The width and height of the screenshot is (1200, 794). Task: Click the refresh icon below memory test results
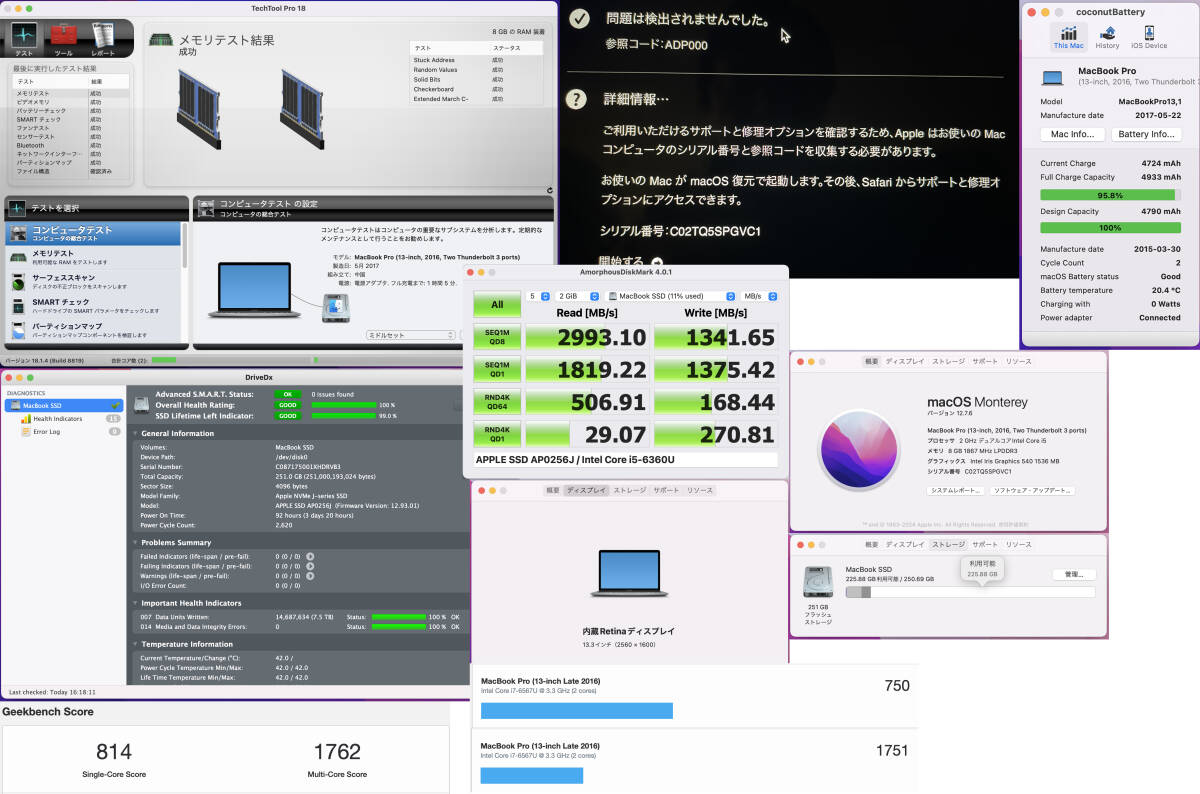549,189
